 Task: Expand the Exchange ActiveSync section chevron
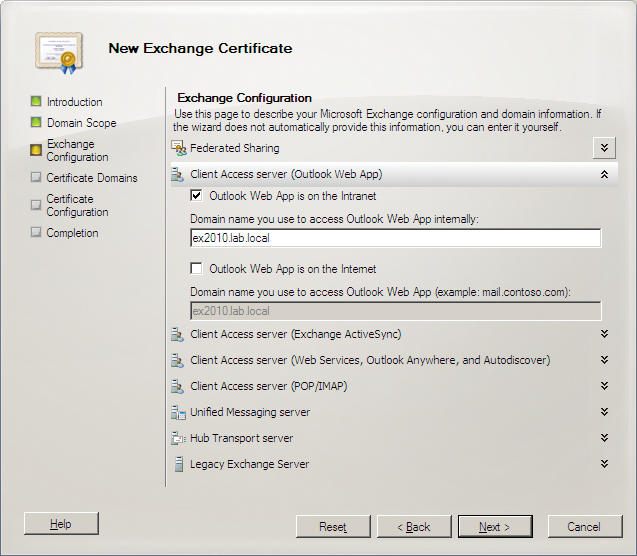tap(604, 334)
